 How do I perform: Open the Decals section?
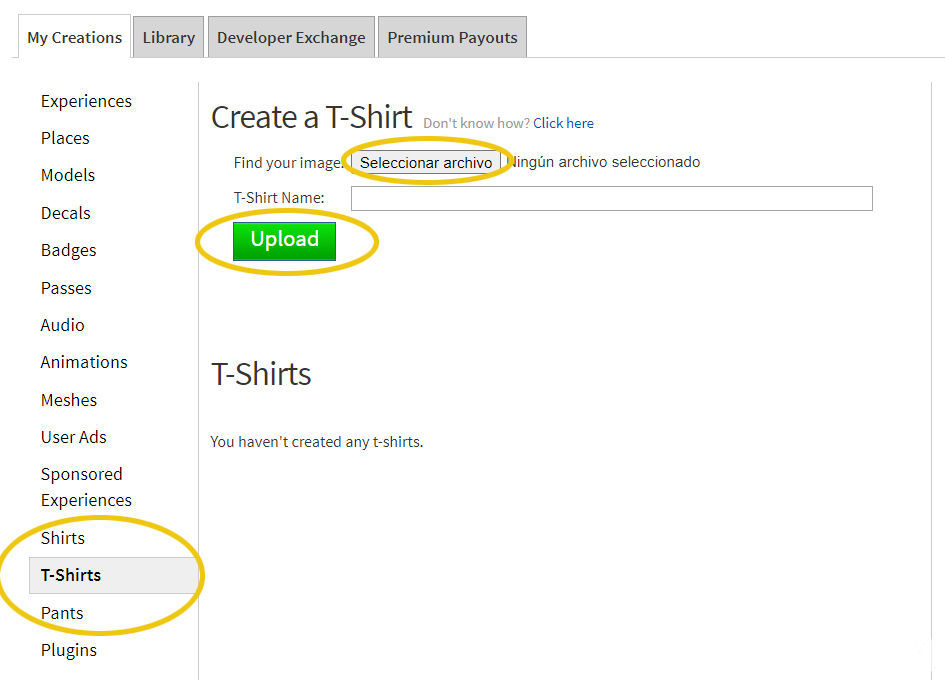point(65,213)
